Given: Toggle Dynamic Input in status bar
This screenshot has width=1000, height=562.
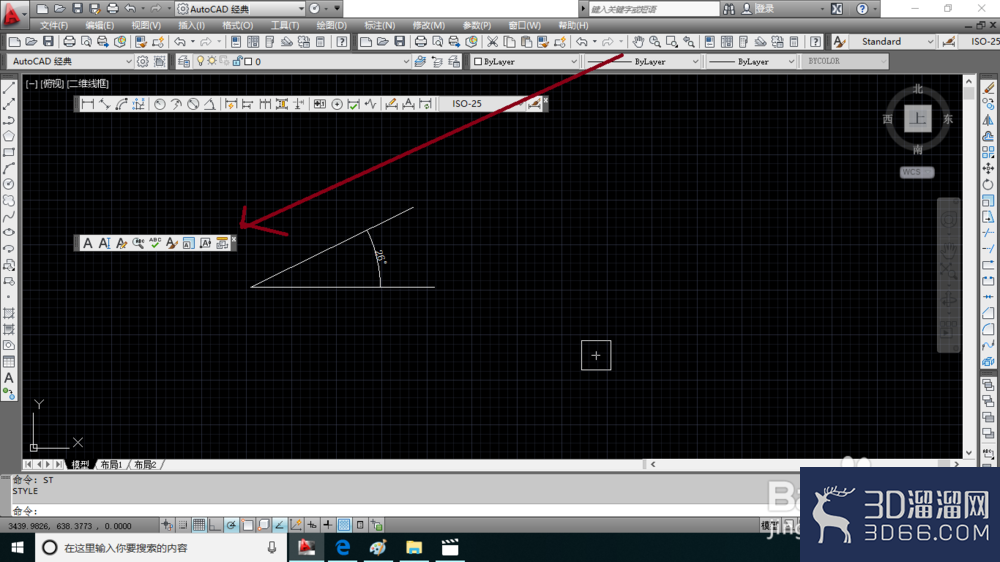Looking at the screenshot, I should click(x=312, y=526).
